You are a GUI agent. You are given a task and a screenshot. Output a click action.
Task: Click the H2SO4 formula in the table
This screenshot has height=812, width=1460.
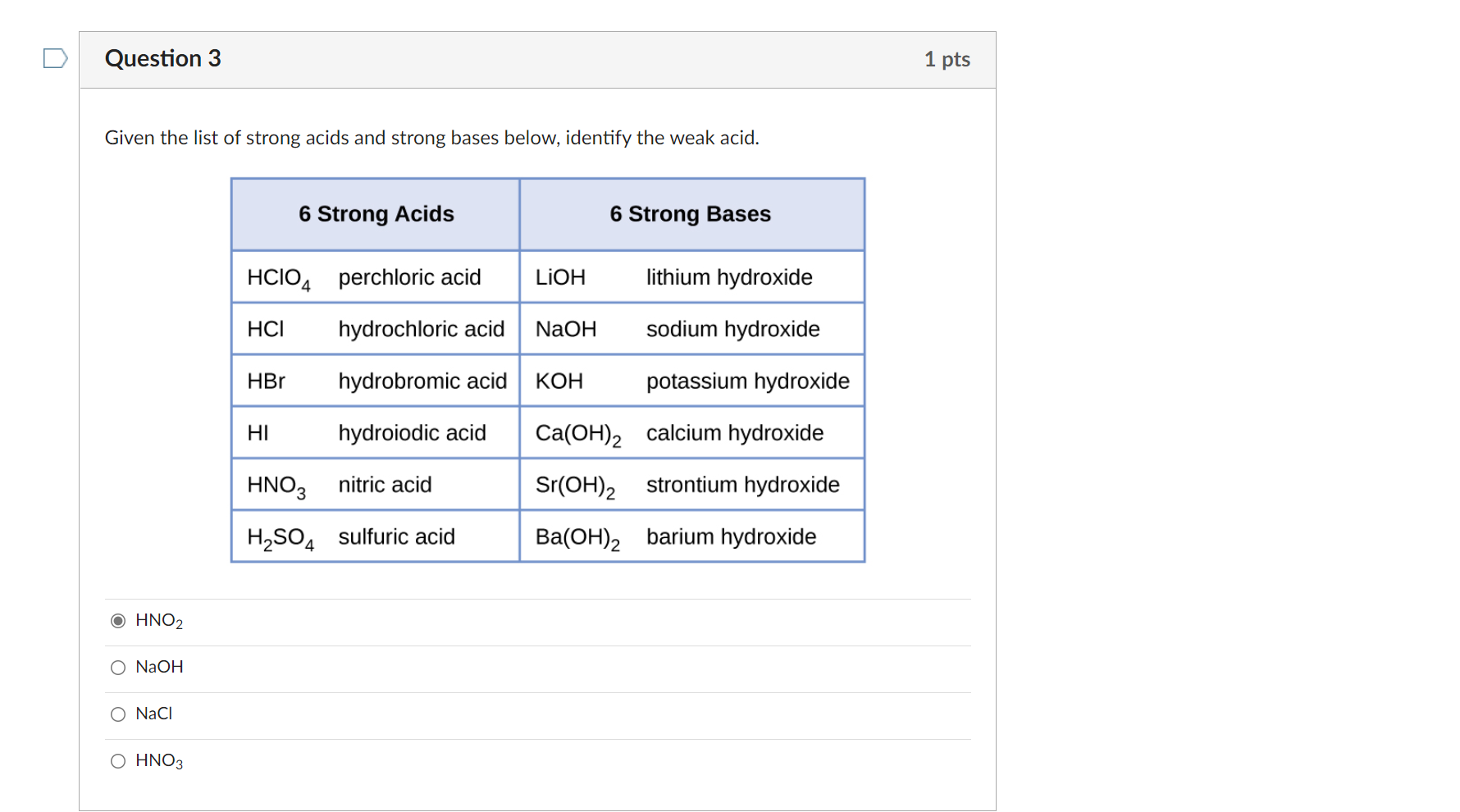(x=281, y=538)
